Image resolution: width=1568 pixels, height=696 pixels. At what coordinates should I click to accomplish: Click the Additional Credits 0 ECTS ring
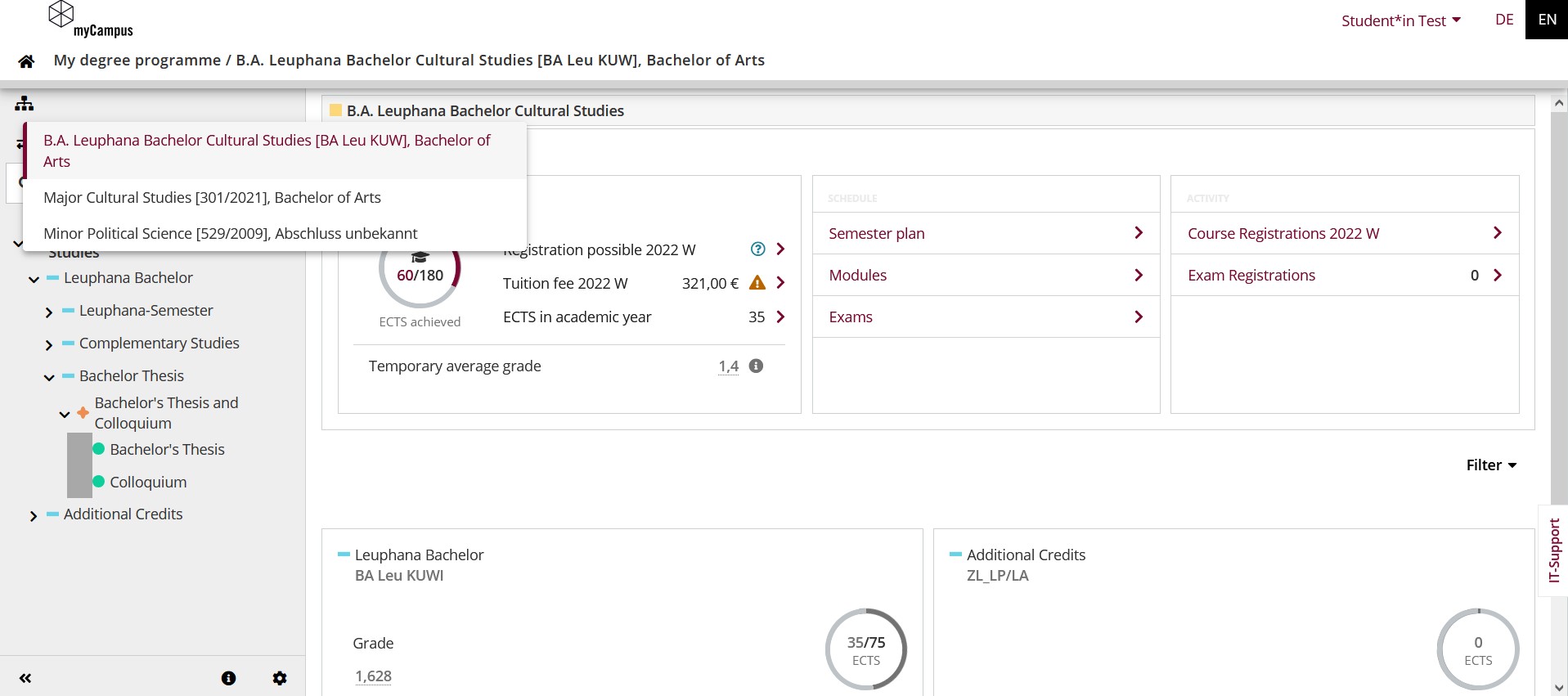(x=1478, y=649)
